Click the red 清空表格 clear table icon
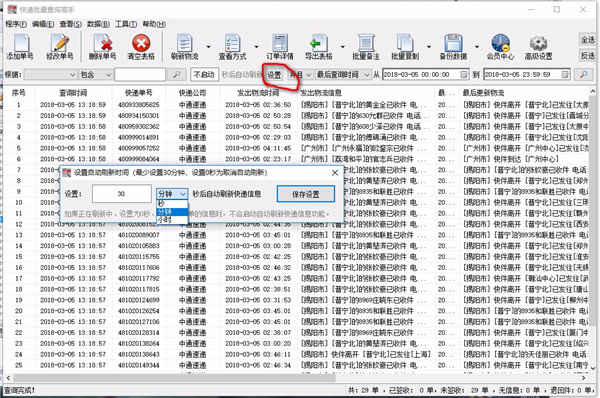 (141, 46)
